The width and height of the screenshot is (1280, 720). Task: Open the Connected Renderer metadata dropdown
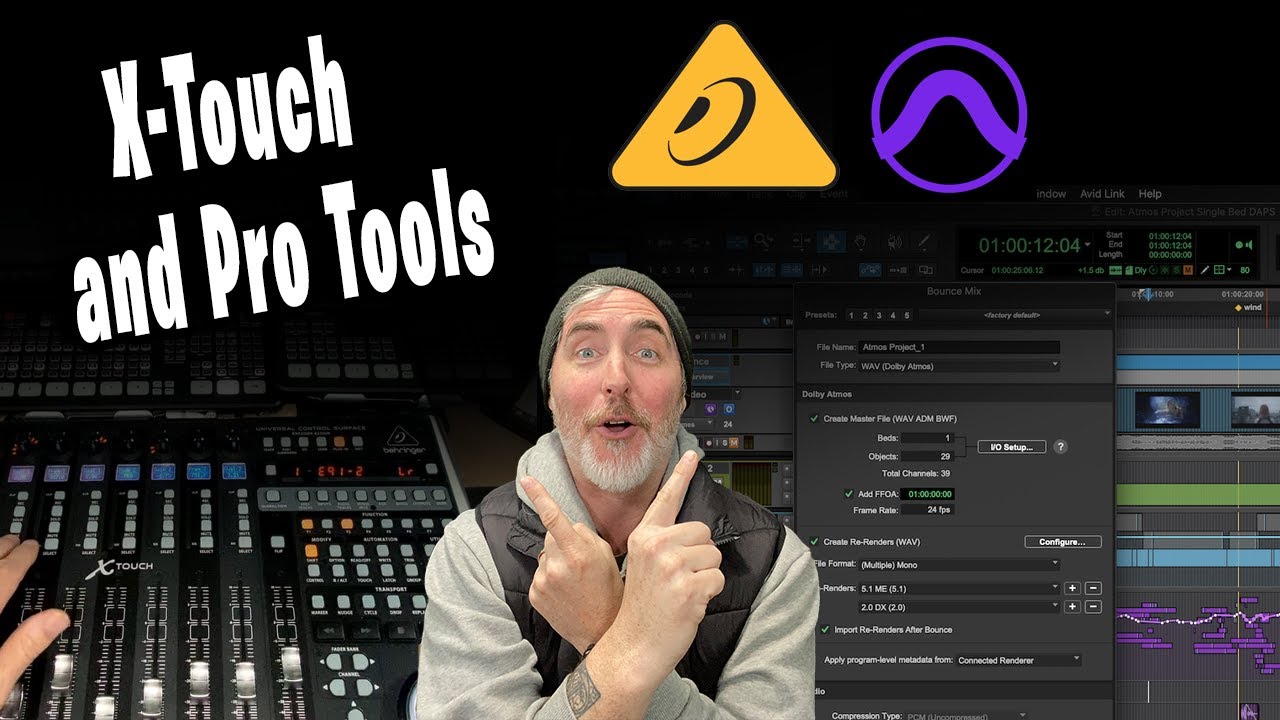point(1018,660)
